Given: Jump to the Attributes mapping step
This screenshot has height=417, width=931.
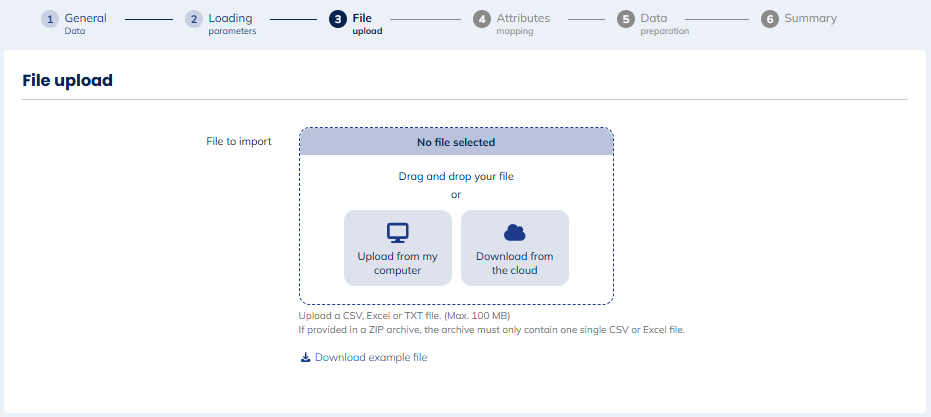Looking at the screenshot, I should tap(522, 23).
